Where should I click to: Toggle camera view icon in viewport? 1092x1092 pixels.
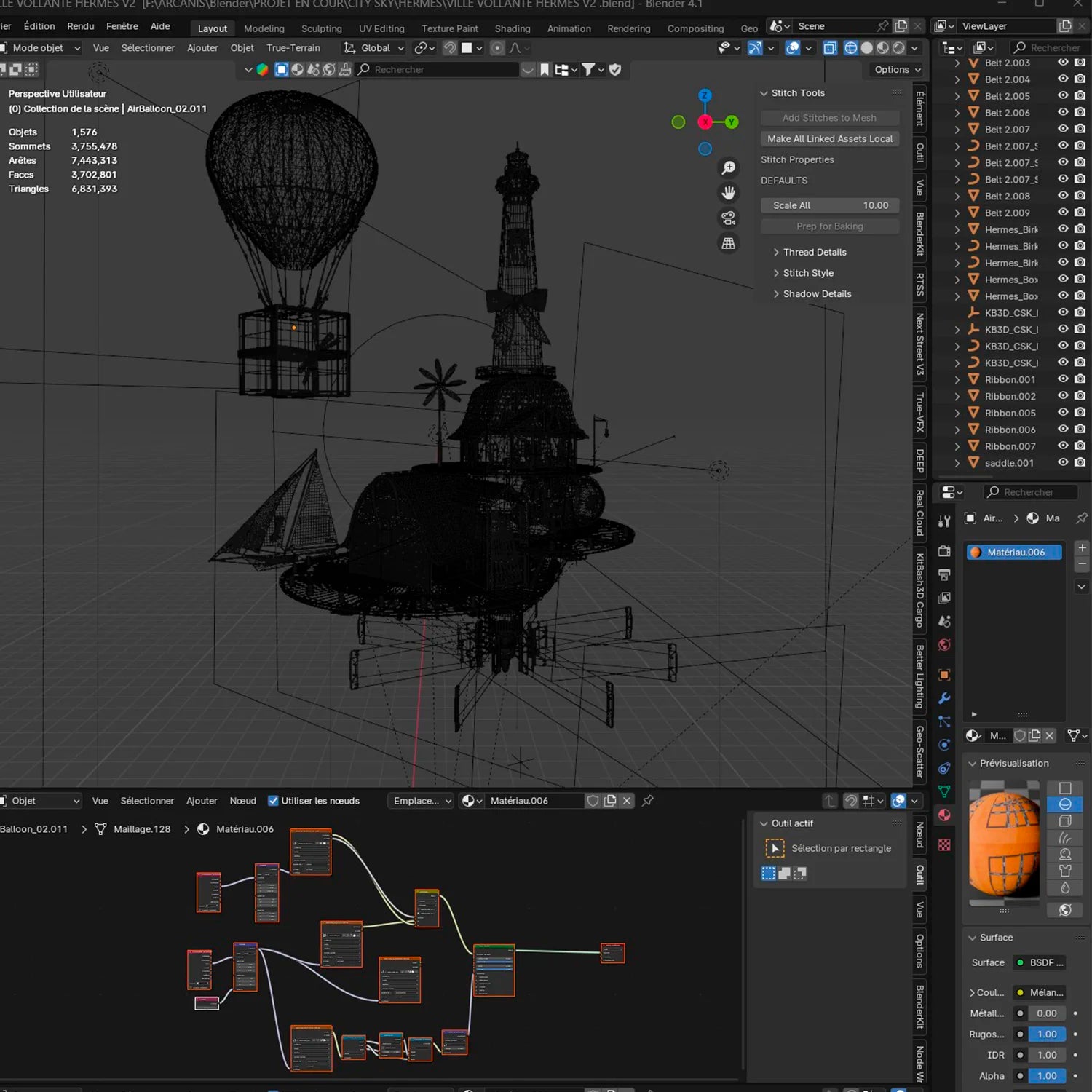(x=728, y=218)
